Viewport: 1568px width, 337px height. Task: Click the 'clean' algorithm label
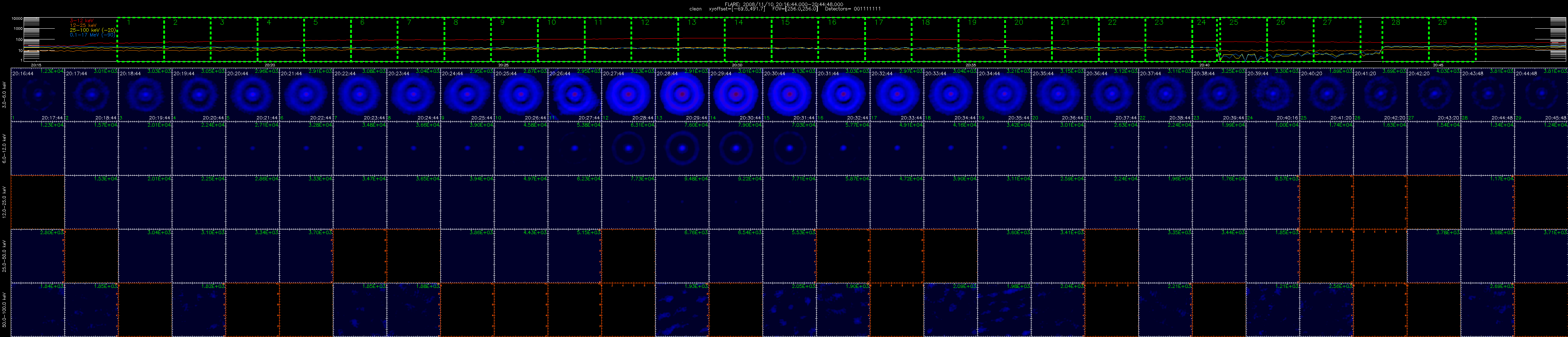pyautogui.click(x=696, y=9)
